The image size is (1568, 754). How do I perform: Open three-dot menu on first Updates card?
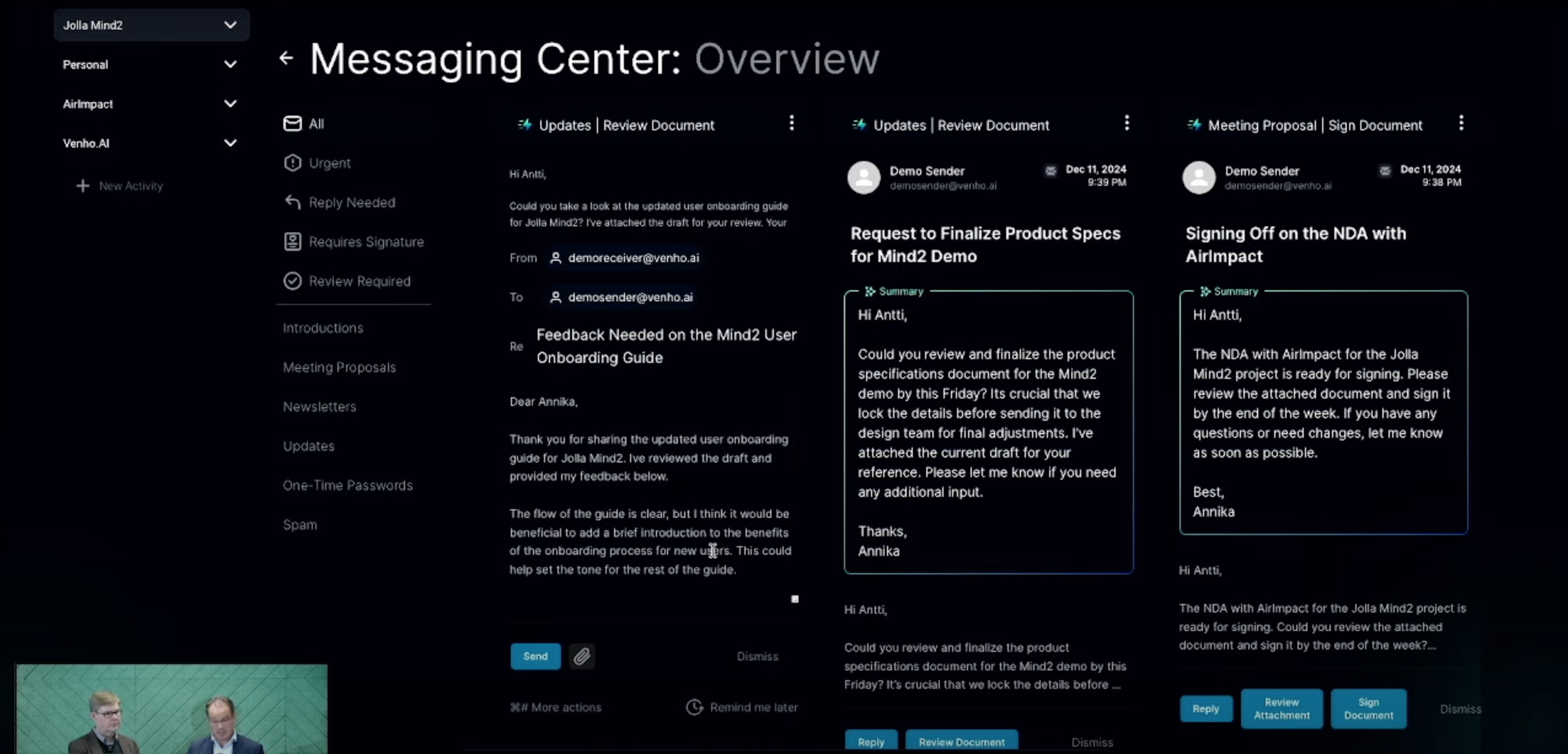(792, 123)
